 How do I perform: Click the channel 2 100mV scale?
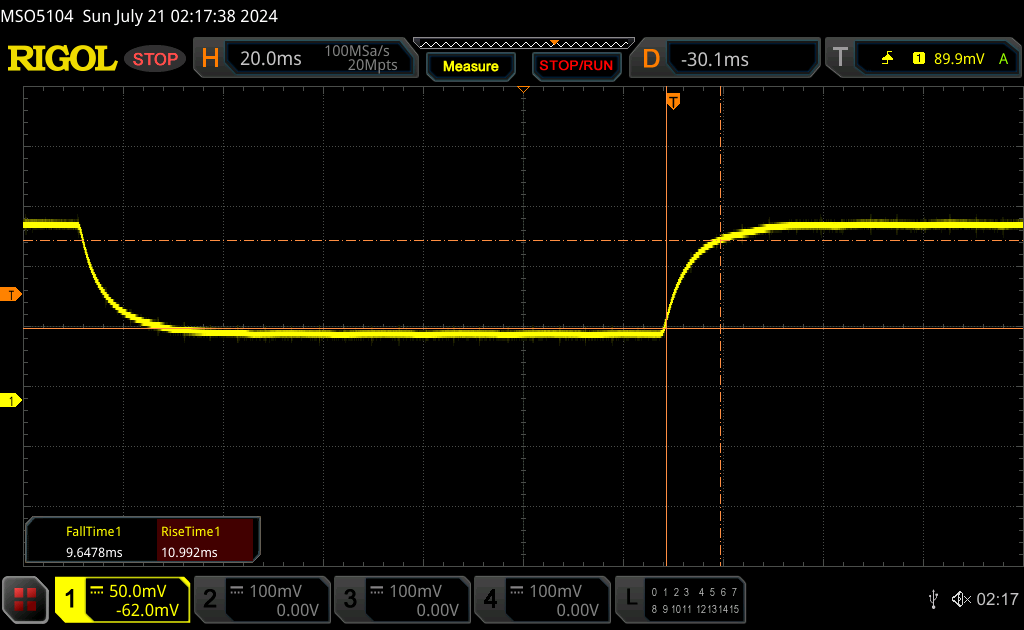(275, 591)
